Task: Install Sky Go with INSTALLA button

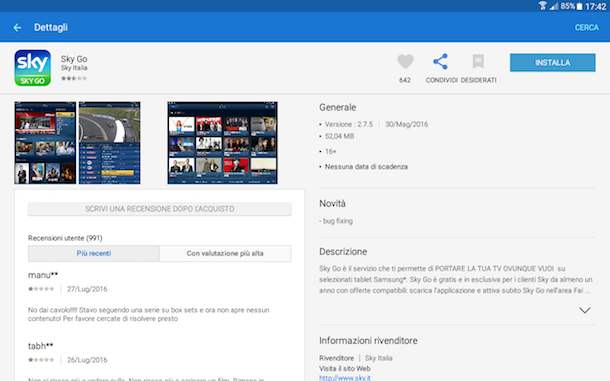Action: [552, 63]
